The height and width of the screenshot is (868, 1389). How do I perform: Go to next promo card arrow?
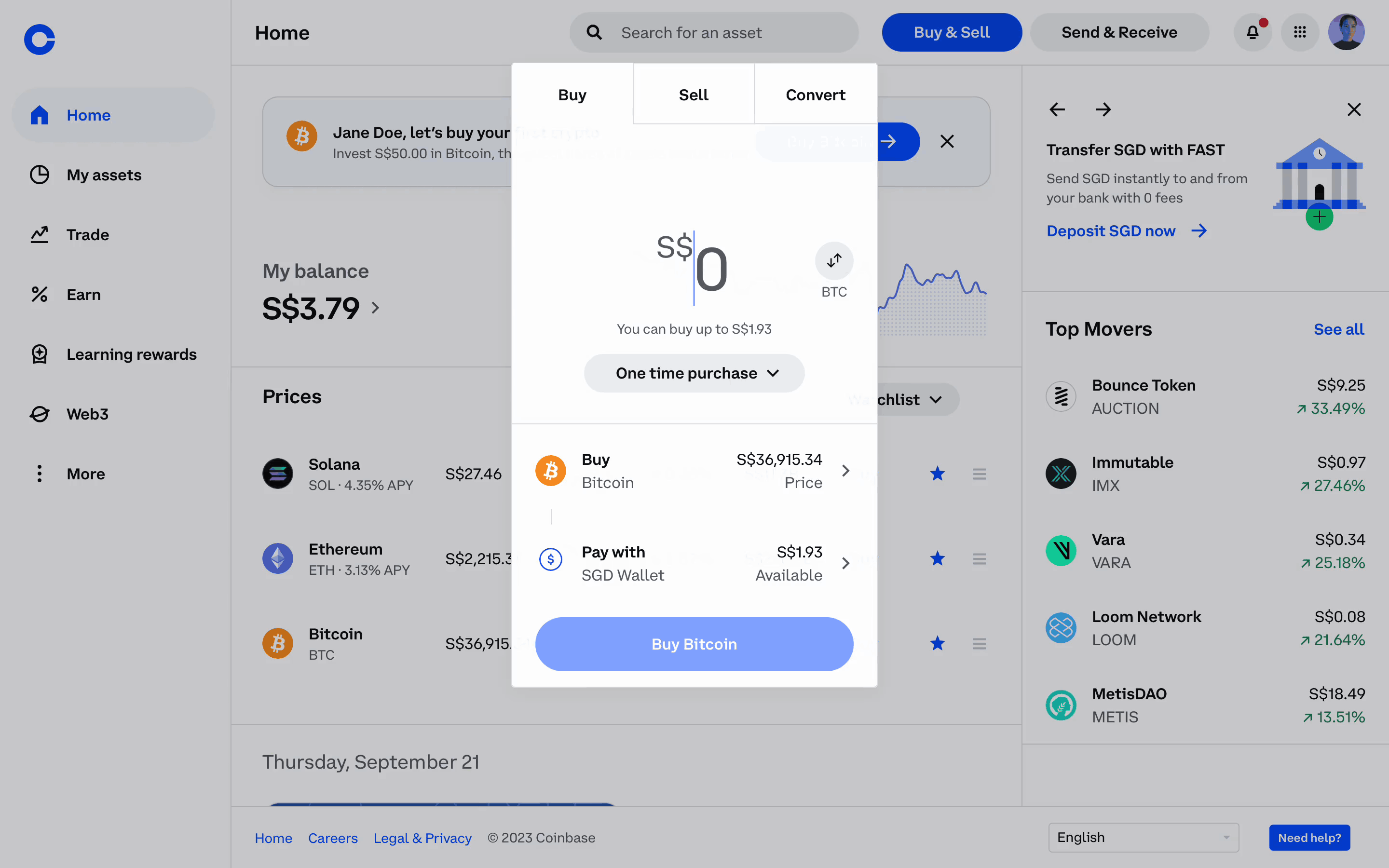click(1103, 109)
